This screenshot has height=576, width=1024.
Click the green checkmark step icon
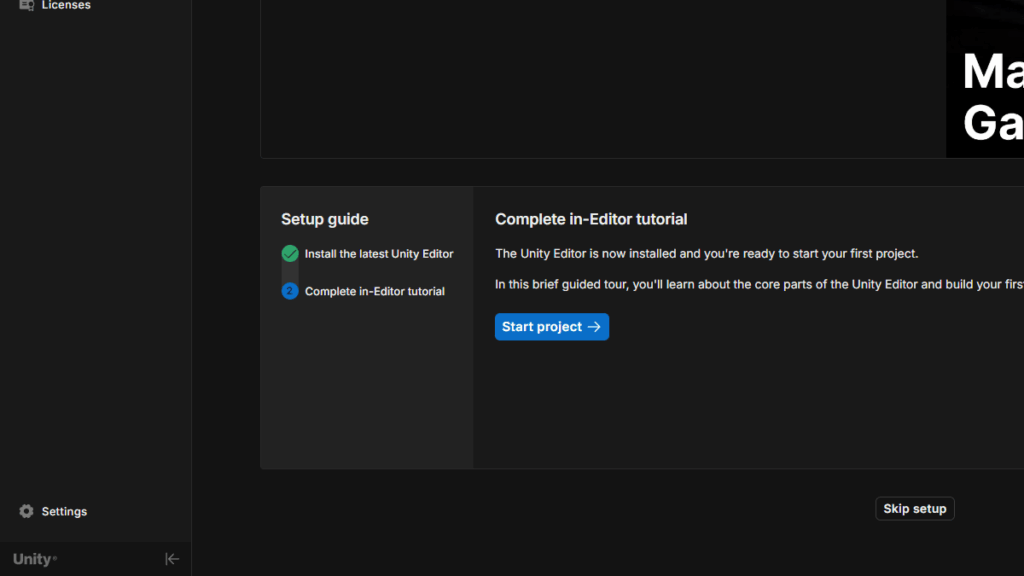point(290,254)
